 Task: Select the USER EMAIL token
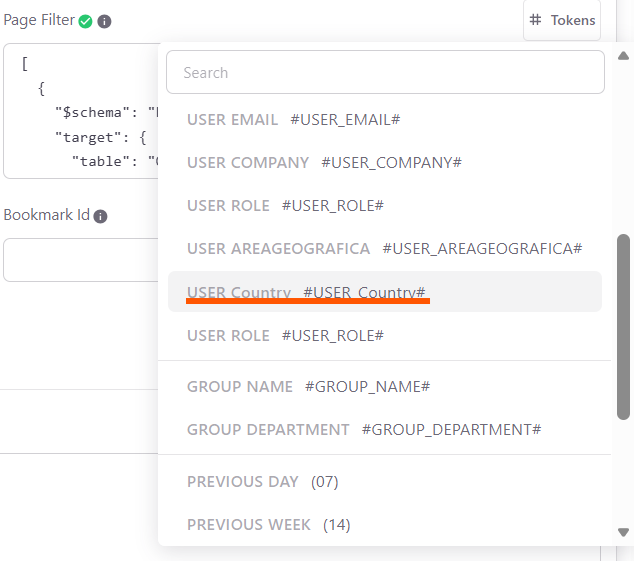pos(293,120)
